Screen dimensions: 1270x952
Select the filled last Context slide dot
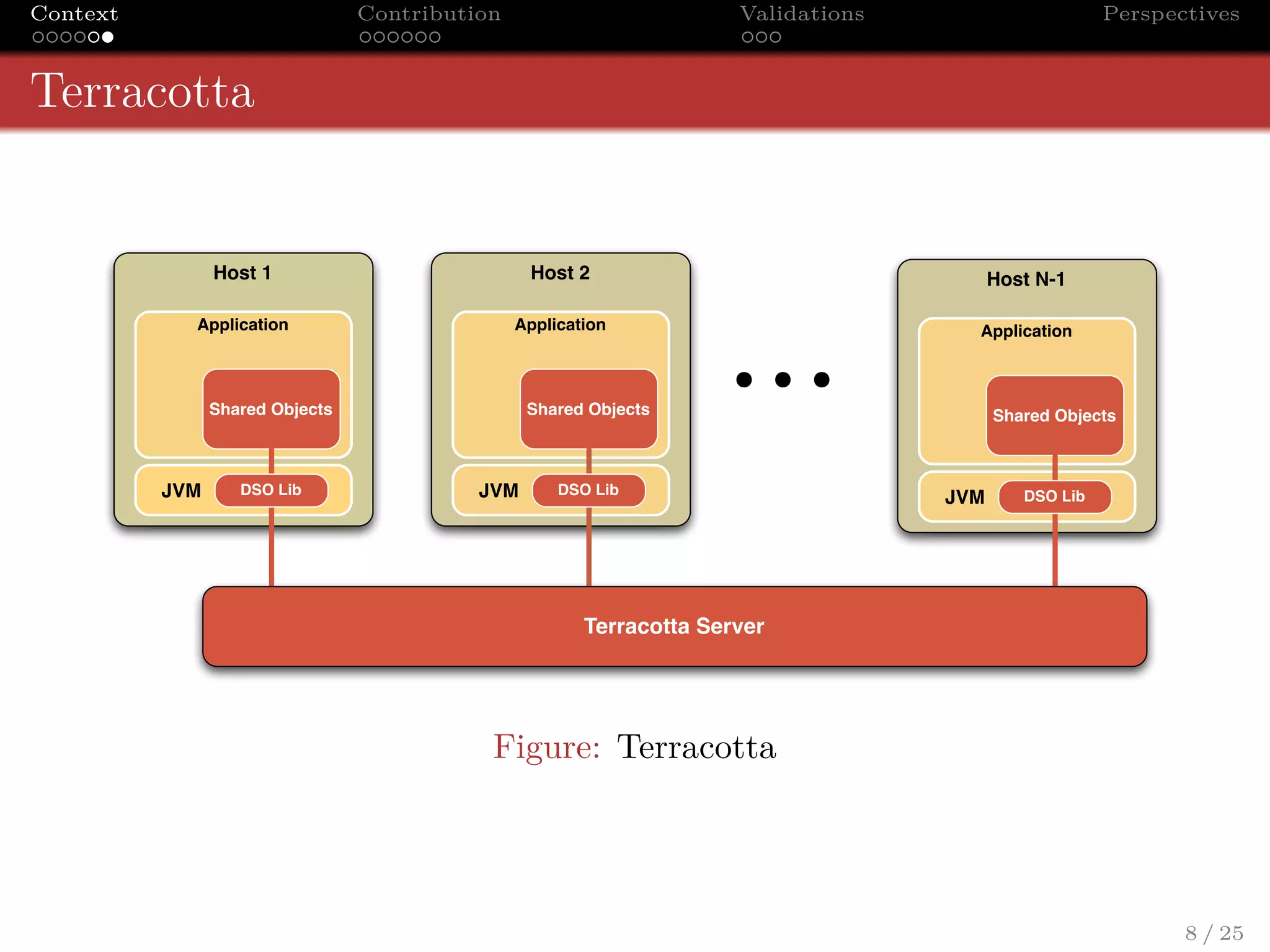tap(108, 37)
